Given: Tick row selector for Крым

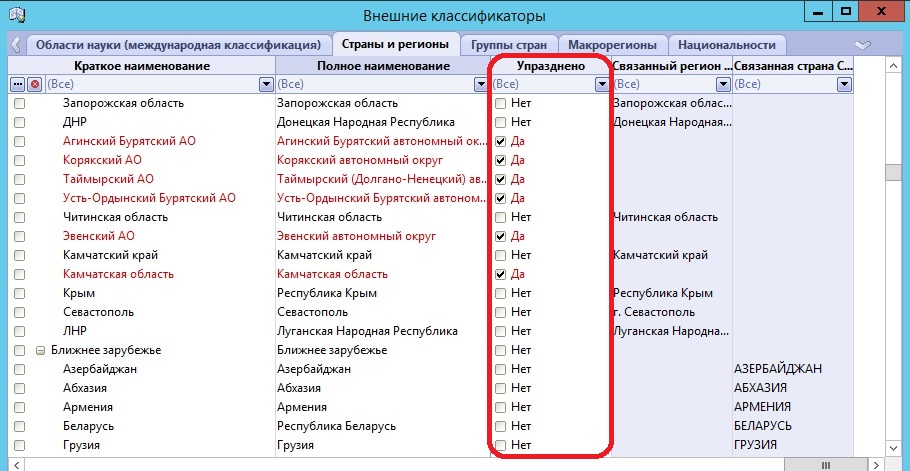Looking at the screenshot, I should point(19,294).
